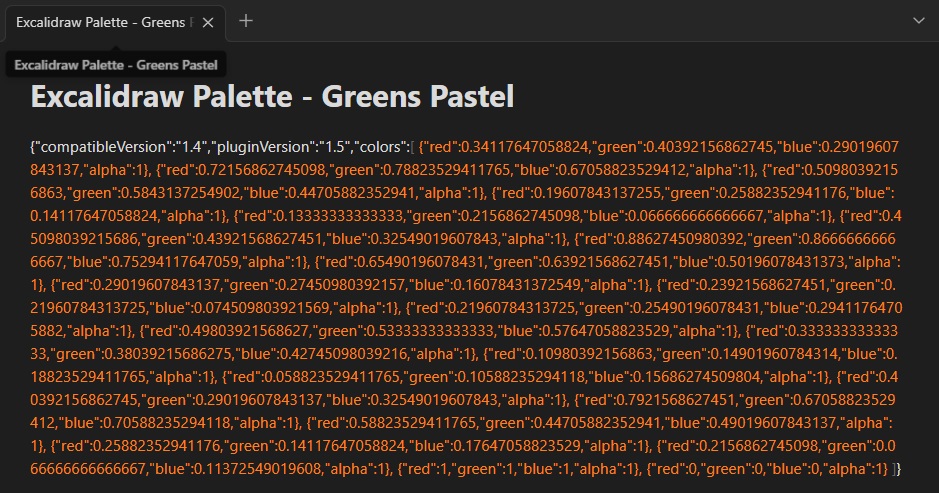Click the "blue":0.15686274509804 value
This screenshot has height=493, width=939.
(x=672, y=377)
